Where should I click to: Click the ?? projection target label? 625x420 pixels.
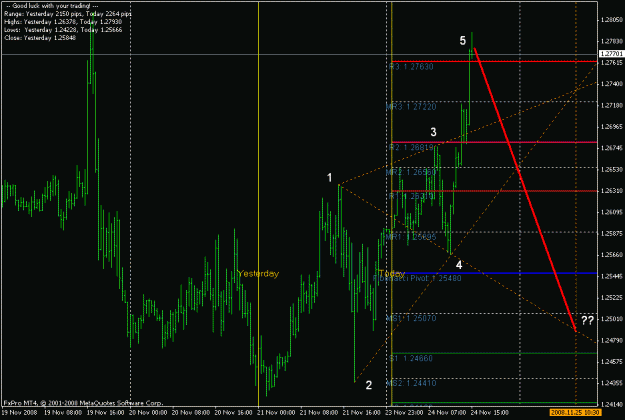[588, 320]
